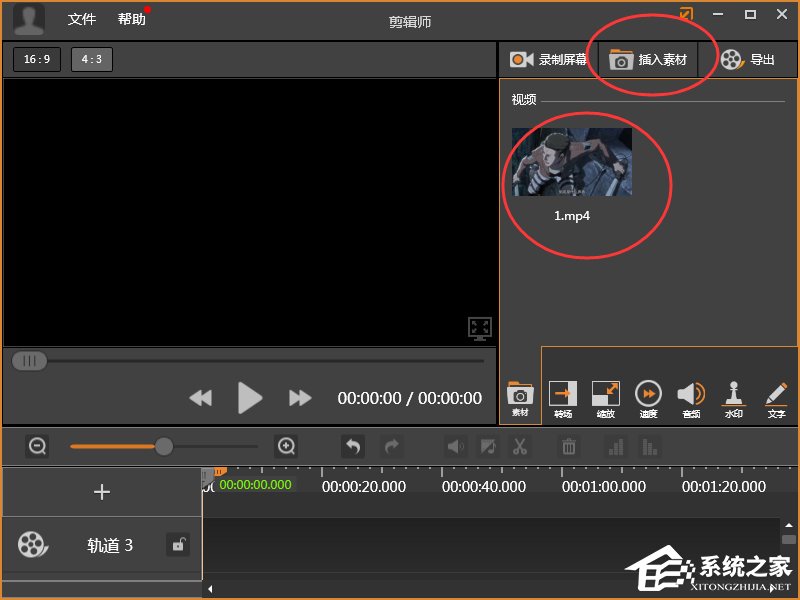Screen dimensions: 800x600
Task: Click the trash delete icon
Action: [568, 446]
